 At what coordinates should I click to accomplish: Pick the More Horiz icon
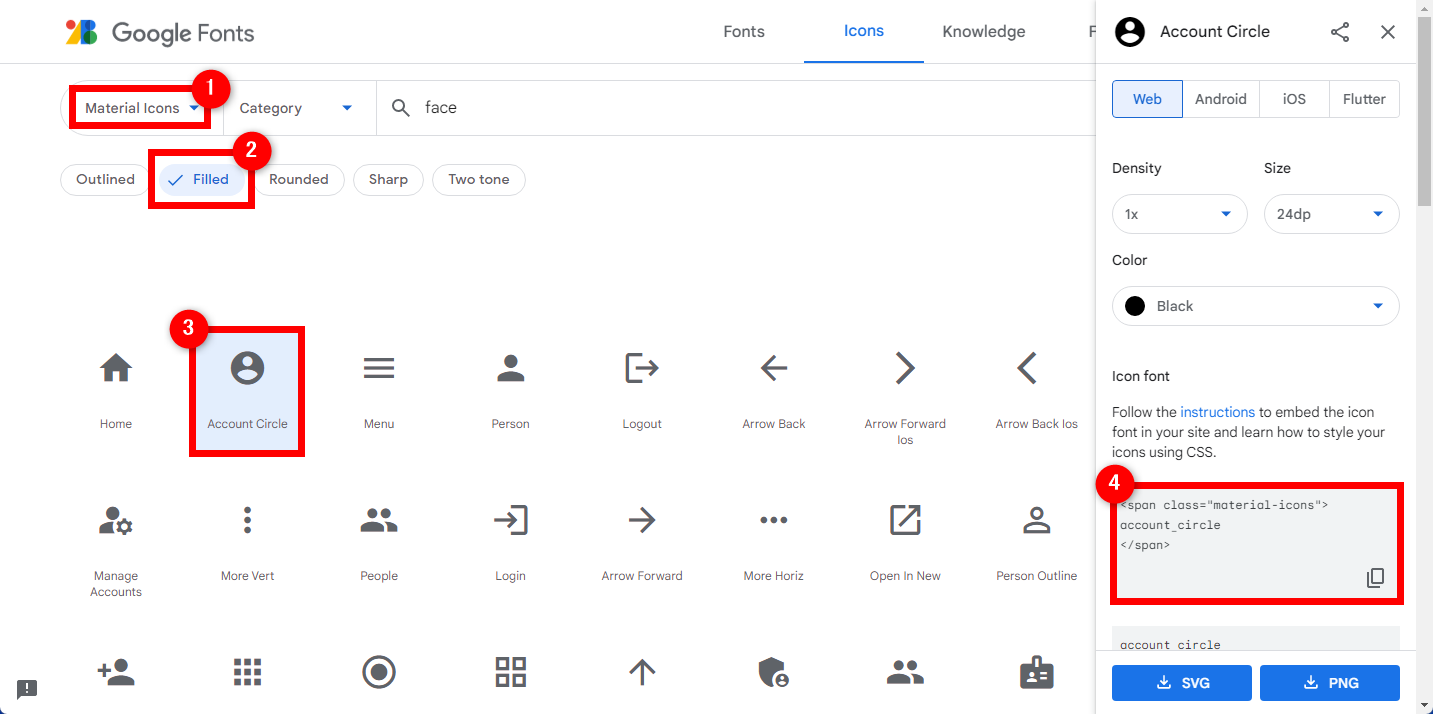click(774, 520)
